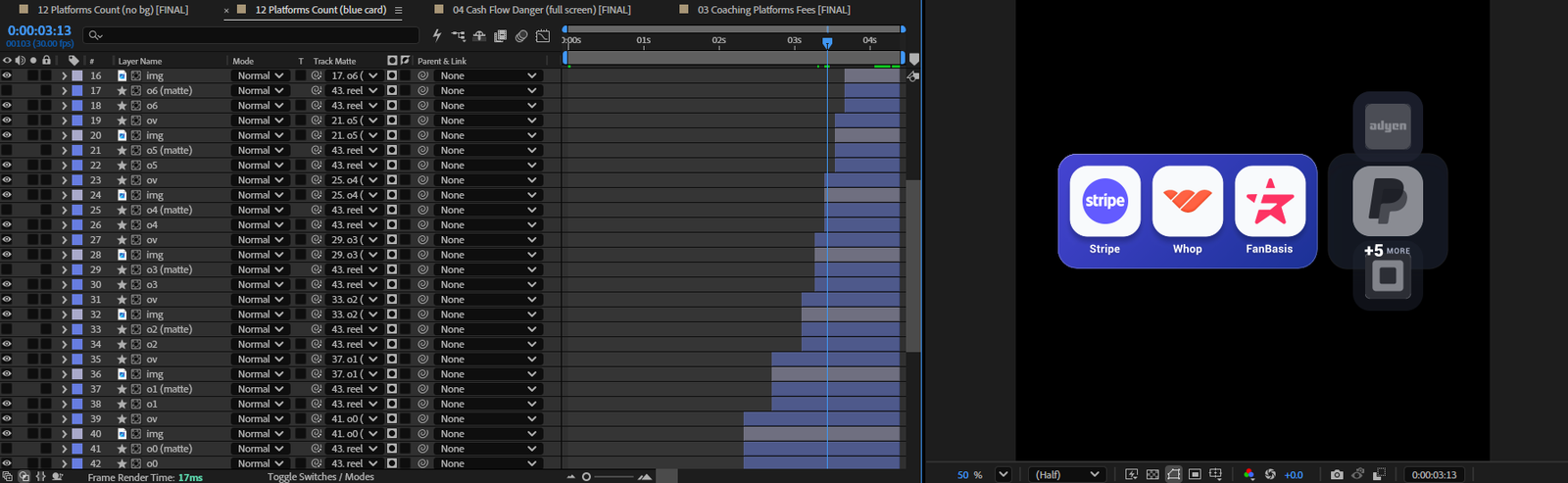Toggle visibility of layer 23 ov
Screen dimensions: 1568x483
[7, 180]
